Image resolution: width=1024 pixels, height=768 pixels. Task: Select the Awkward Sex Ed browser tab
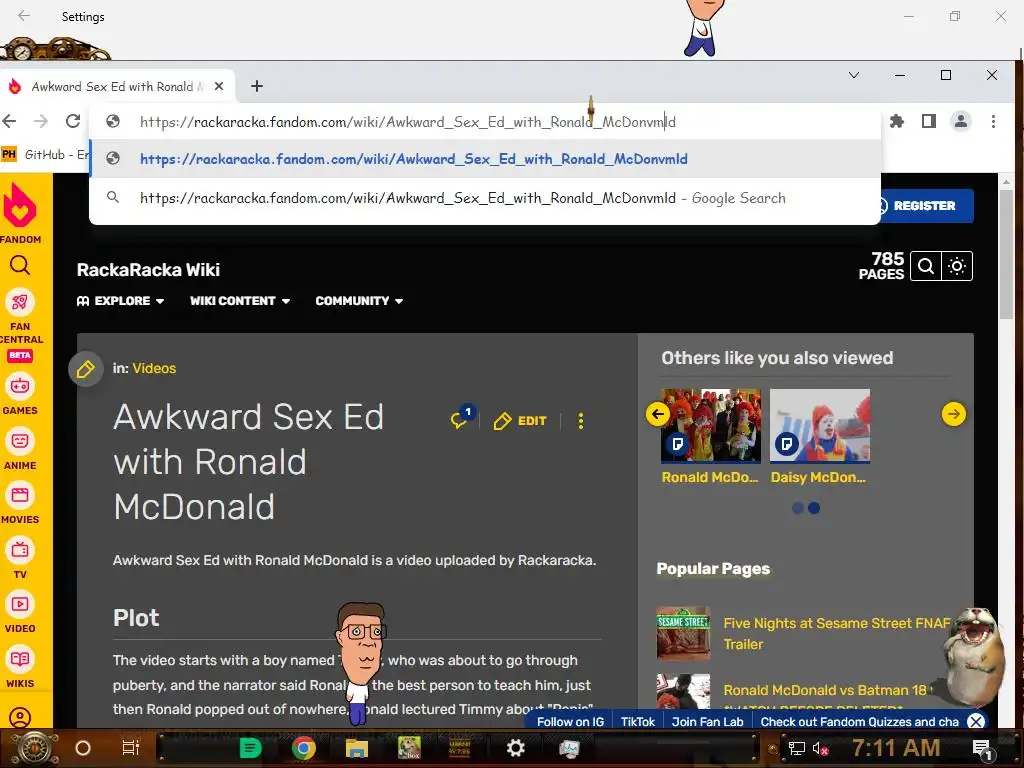tap(118, 86)
